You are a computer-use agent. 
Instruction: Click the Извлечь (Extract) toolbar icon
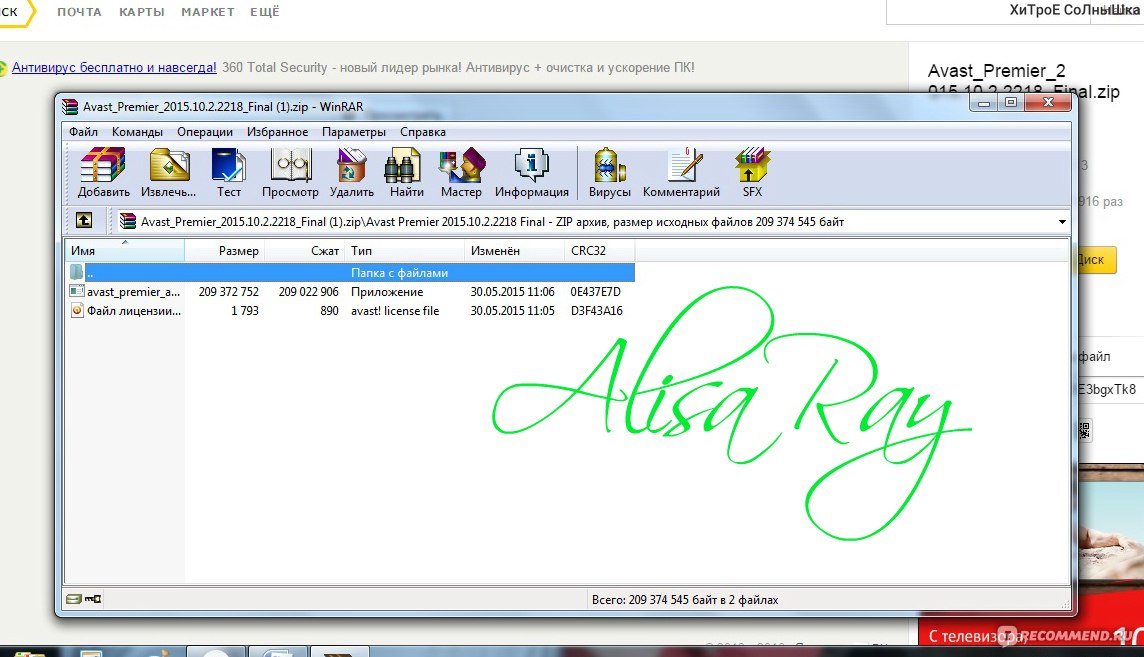[169, 172]
